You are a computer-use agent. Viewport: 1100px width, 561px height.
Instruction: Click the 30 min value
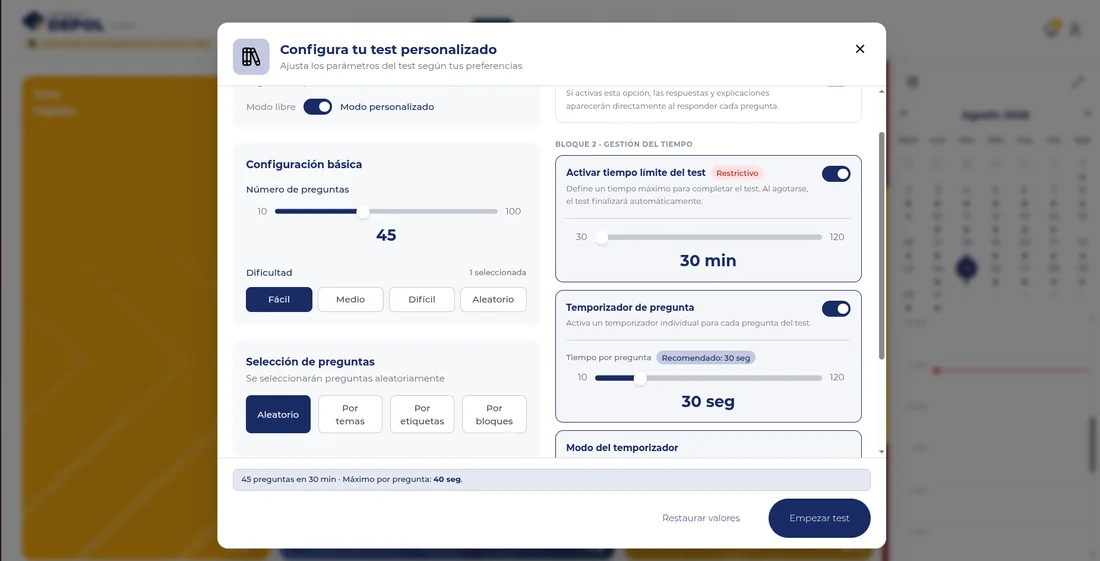click(x=708, y=261)
